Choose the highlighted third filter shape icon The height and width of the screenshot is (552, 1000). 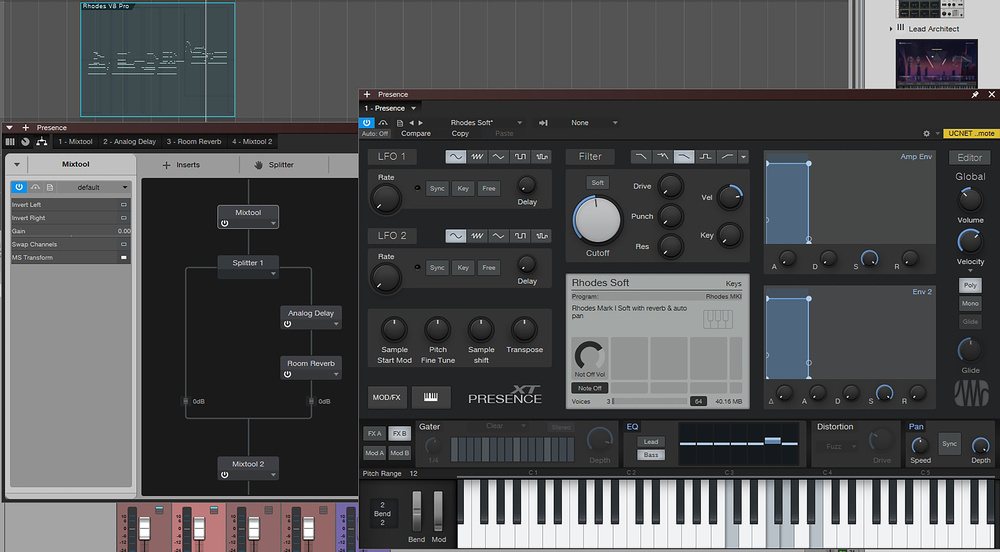click(x=684, y=157)
